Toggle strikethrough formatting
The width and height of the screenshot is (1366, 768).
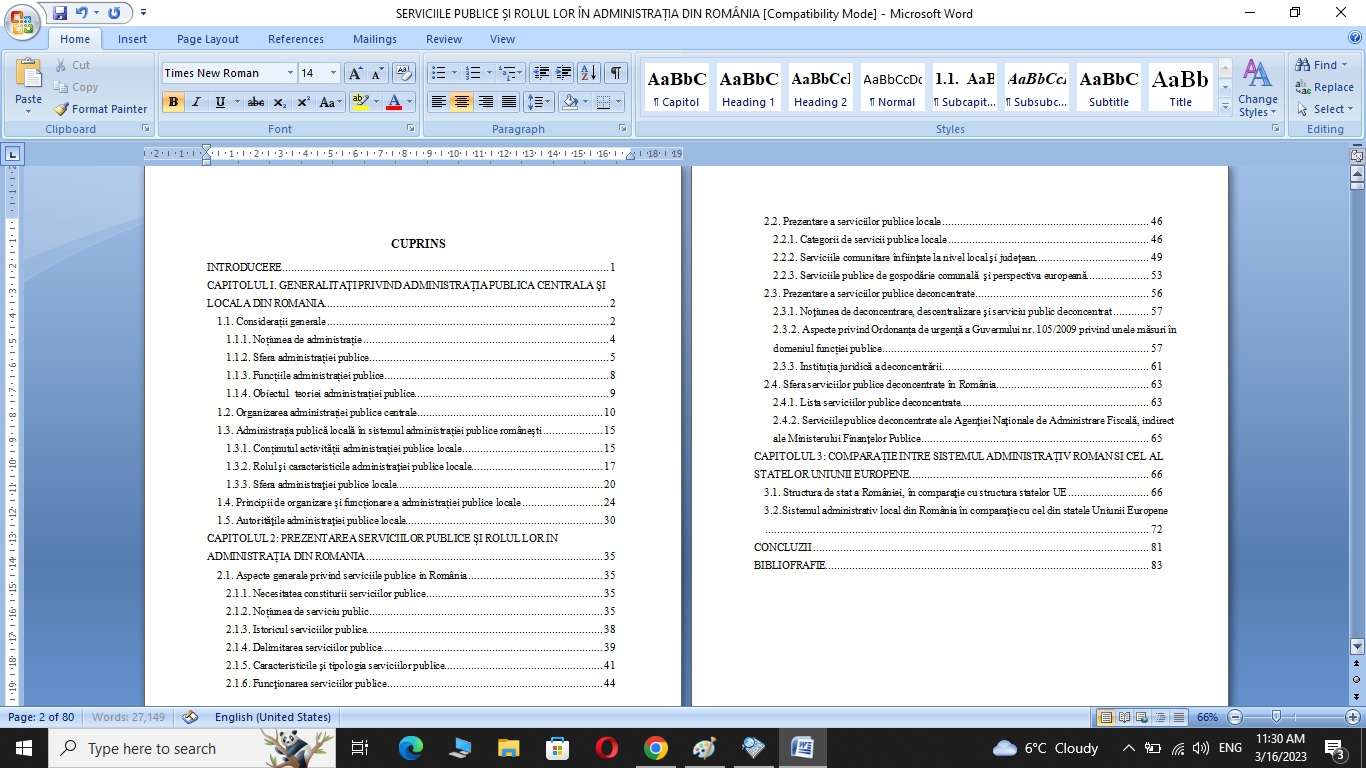click(x=256, y=102)
